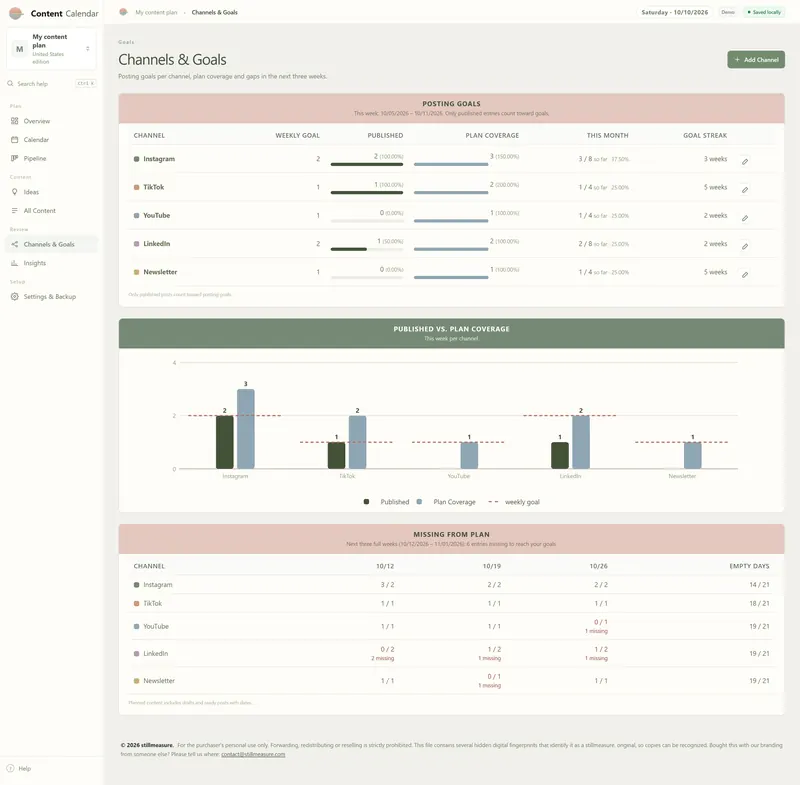Viewport: 800px width, 785px height.
Task: Edit the Instagram channel goal
Action: point(745,162)
